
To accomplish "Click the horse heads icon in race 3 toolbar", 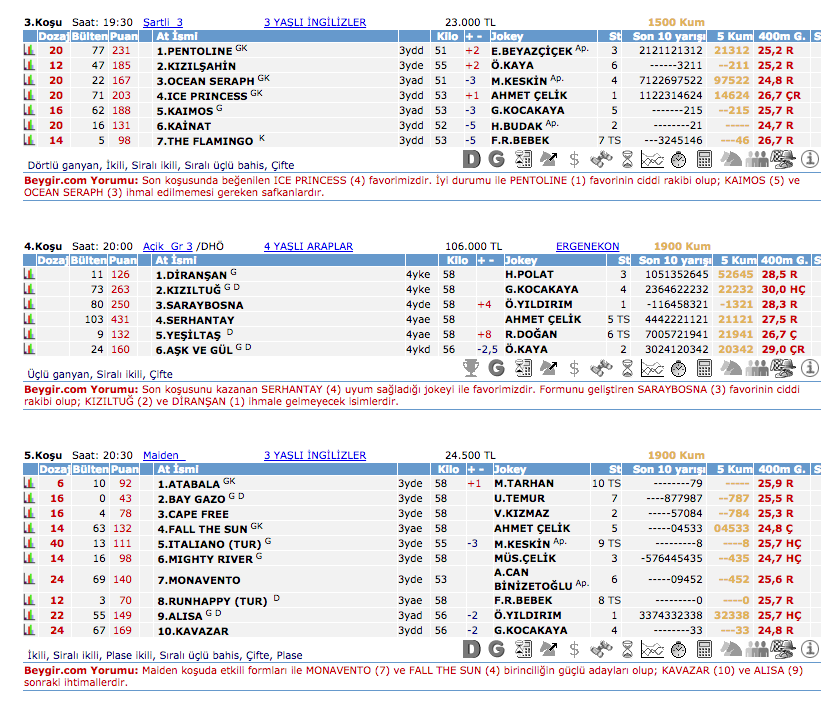I will coord(732,158).
